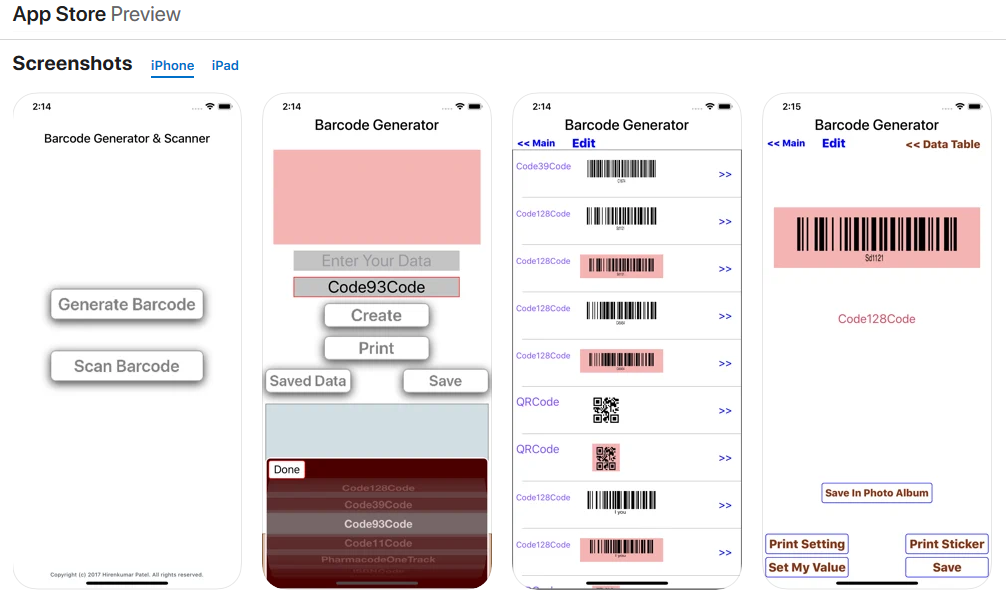Click the Enter Your Data field
Viewport: 1006px width, 591px height.
[x=377, y=261]
